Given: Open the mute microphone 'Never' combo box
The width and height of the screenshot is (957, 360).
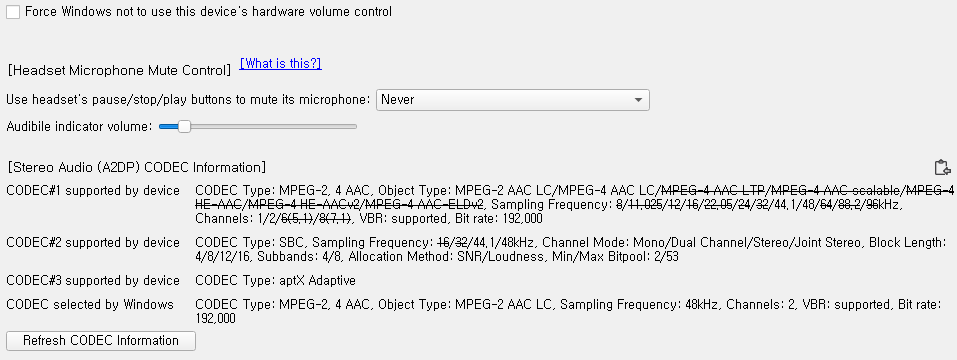Looking at the screenshot, I should click(x=513, y=99).
